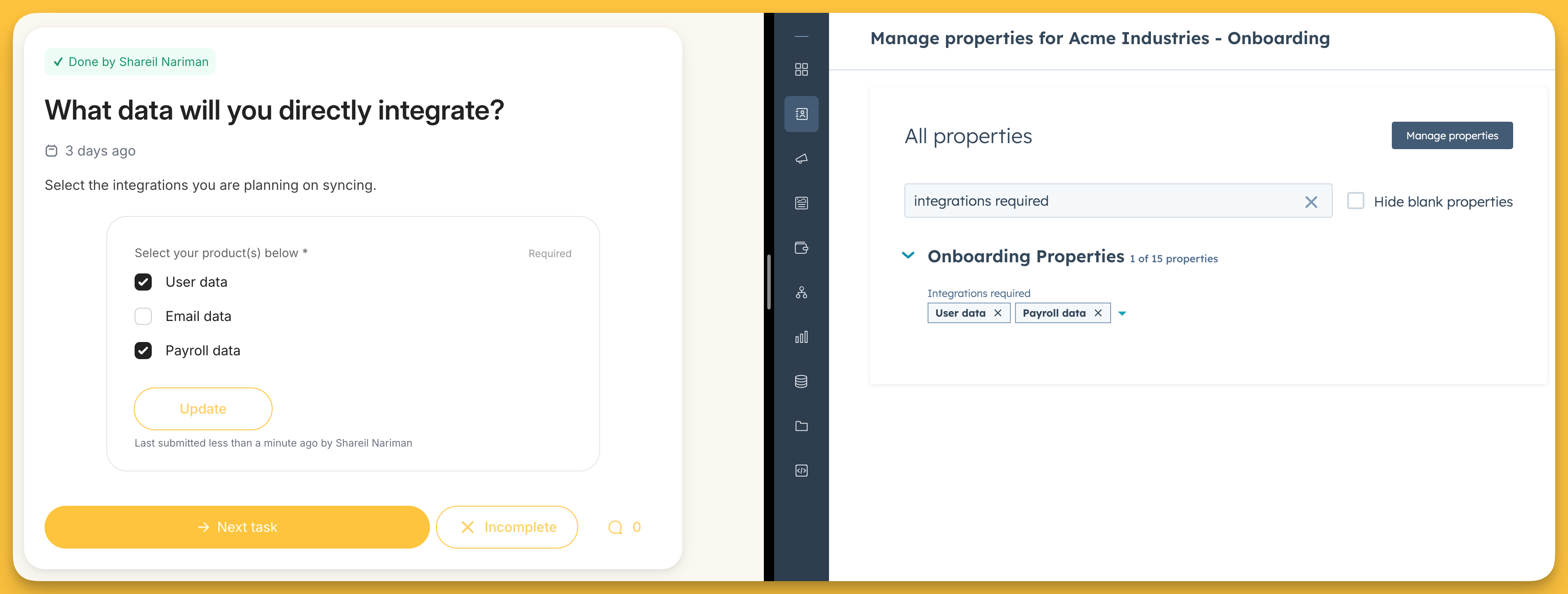1568x594 pixels.
Task: Open the folder library icon in sidebar
Action: pos(801,426)
